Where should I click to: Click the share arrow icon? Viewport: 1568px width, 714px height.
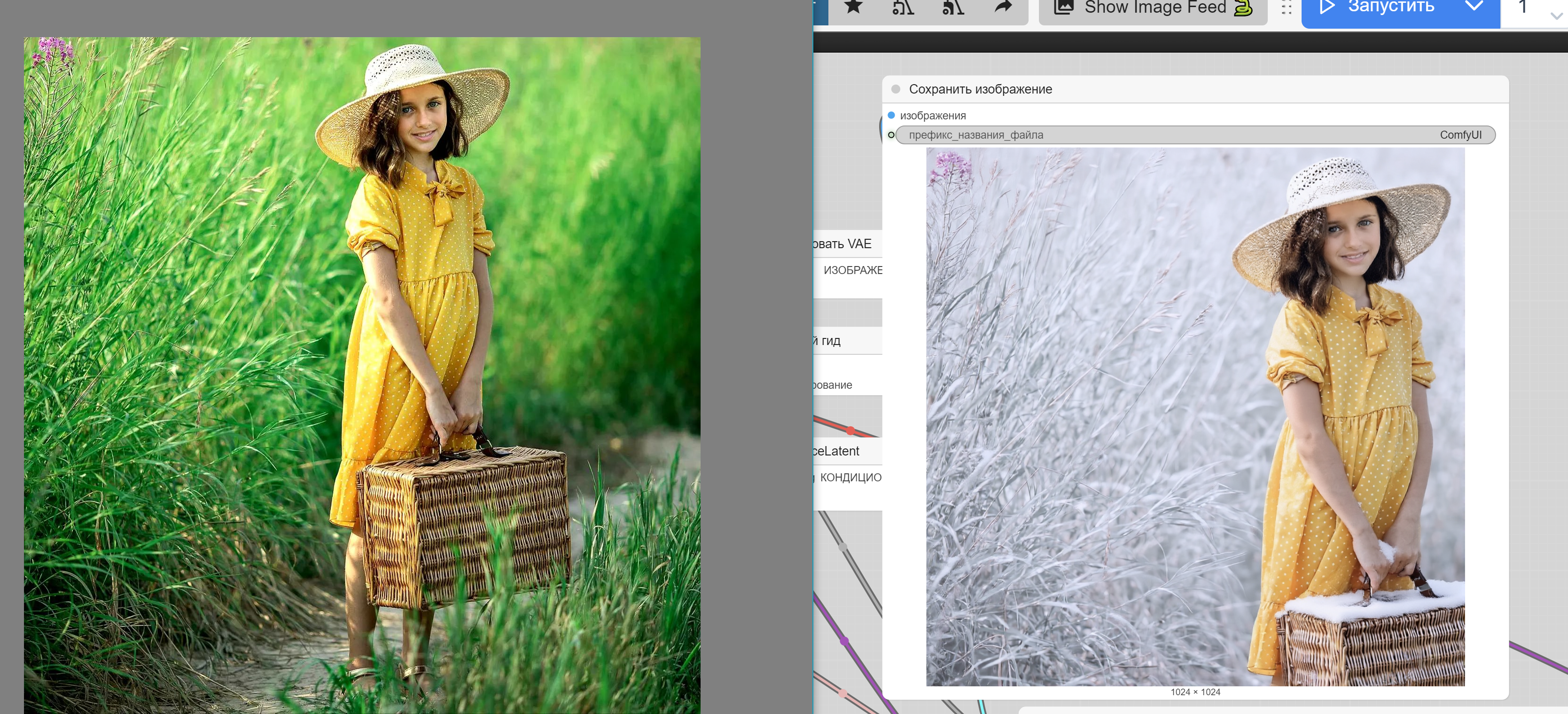1003,7
